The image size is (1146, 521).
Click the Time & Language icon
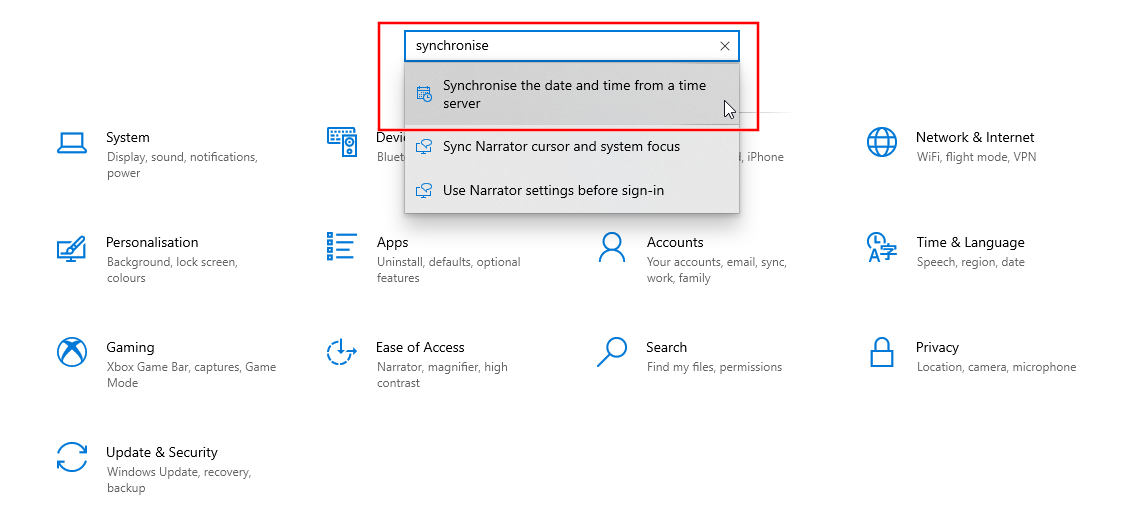click(881, 247)
